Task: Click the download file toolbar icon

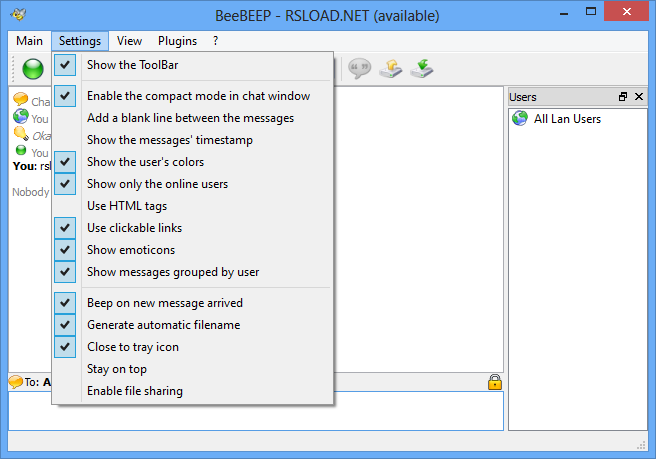Action: 422,69
